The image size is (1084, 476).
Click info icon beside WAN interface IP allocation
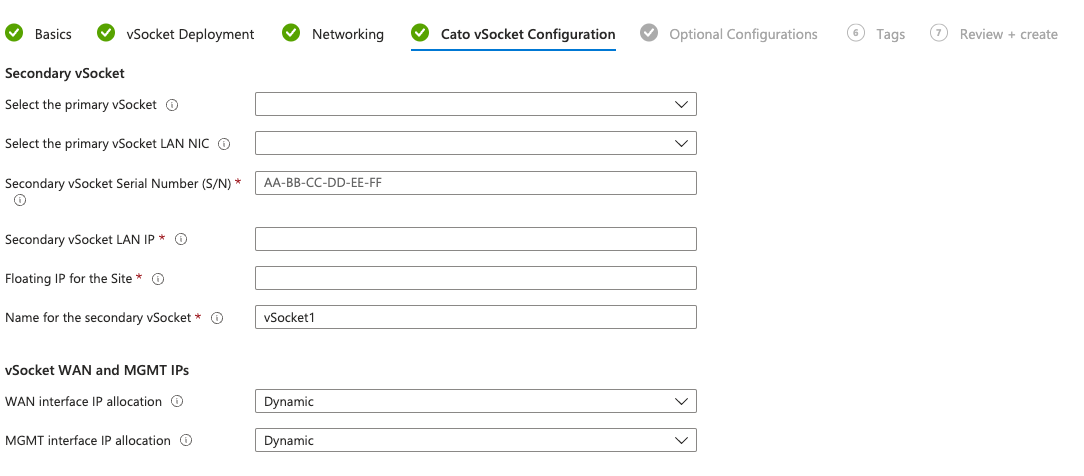(177, 402)
